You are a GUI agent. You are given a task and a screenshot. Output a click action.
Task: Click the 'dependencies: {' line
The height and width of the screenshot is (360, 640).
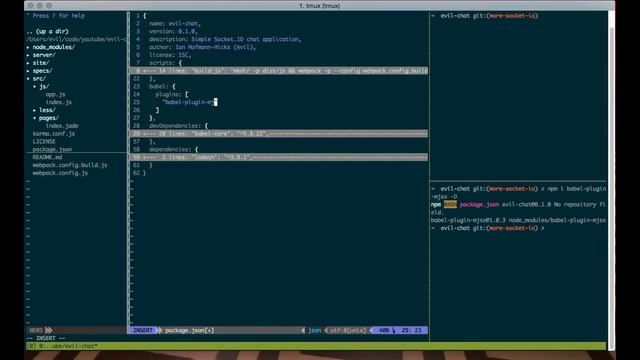coord(173,149)
